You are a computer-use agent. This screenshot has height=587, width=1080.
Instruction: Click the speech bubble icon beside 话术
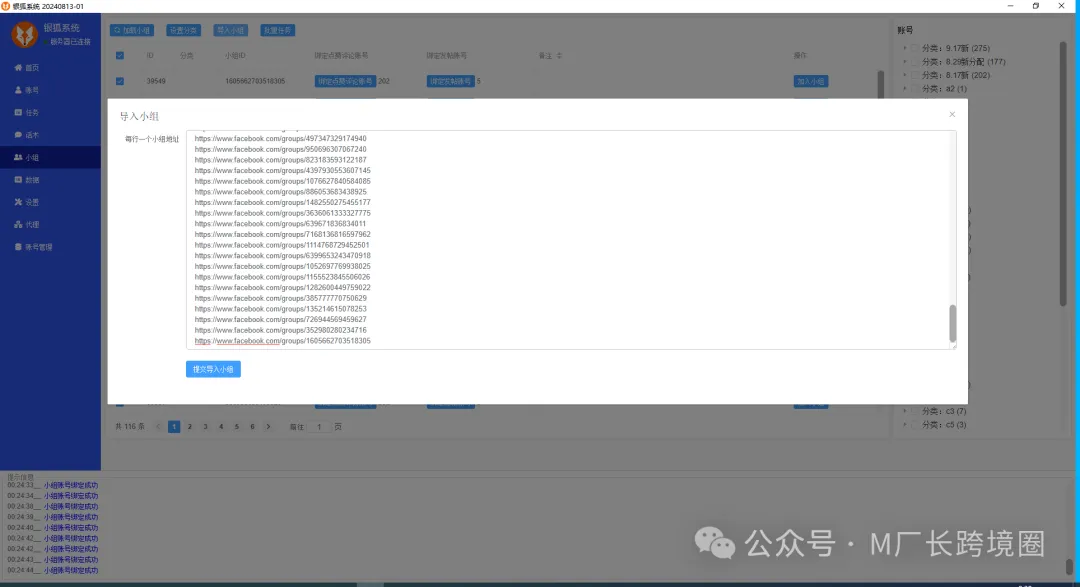click(x=18, y=135)
